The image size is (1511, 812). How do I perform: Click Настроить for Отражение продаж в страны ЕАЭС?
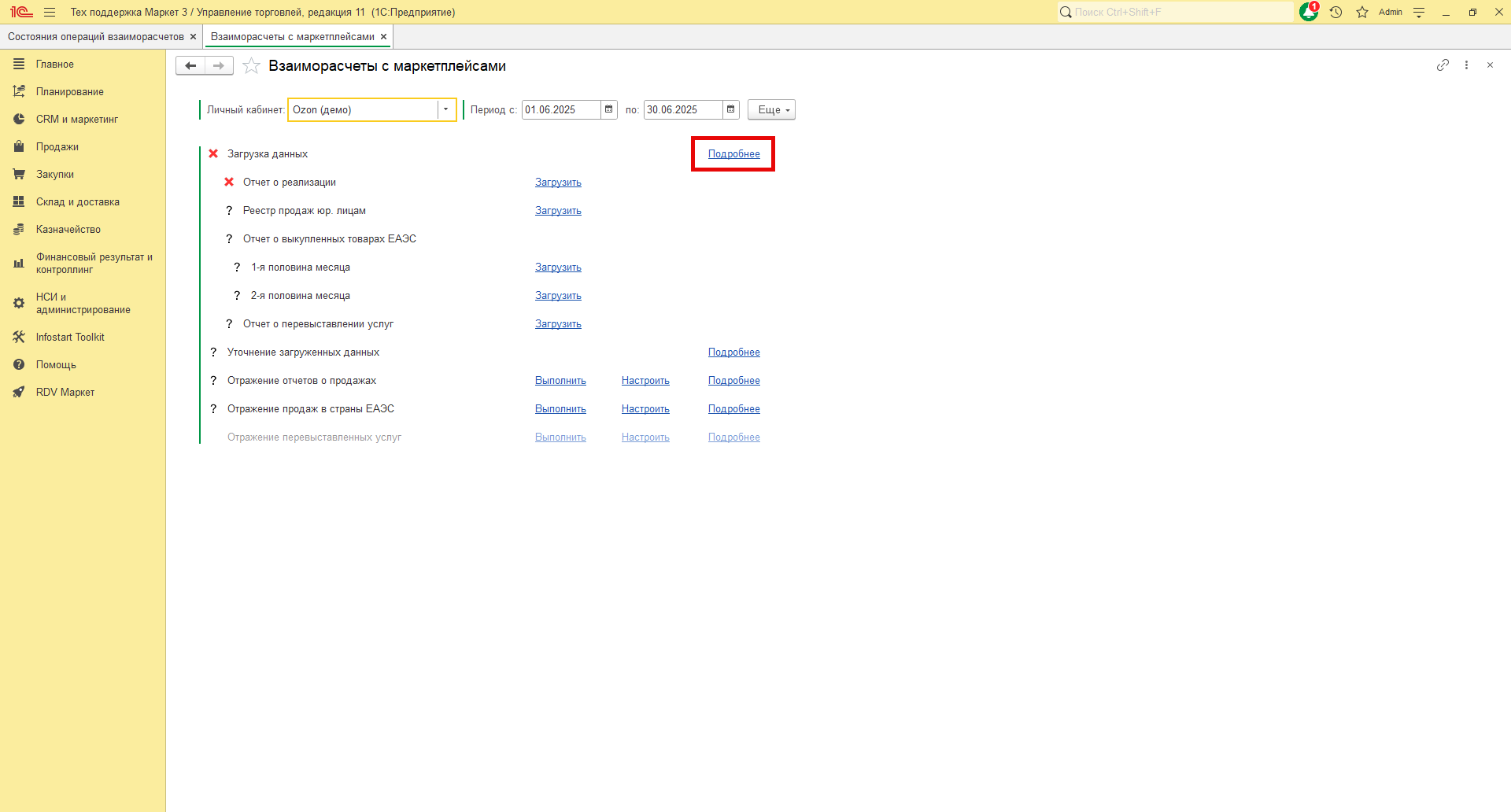tap(645, 409)
